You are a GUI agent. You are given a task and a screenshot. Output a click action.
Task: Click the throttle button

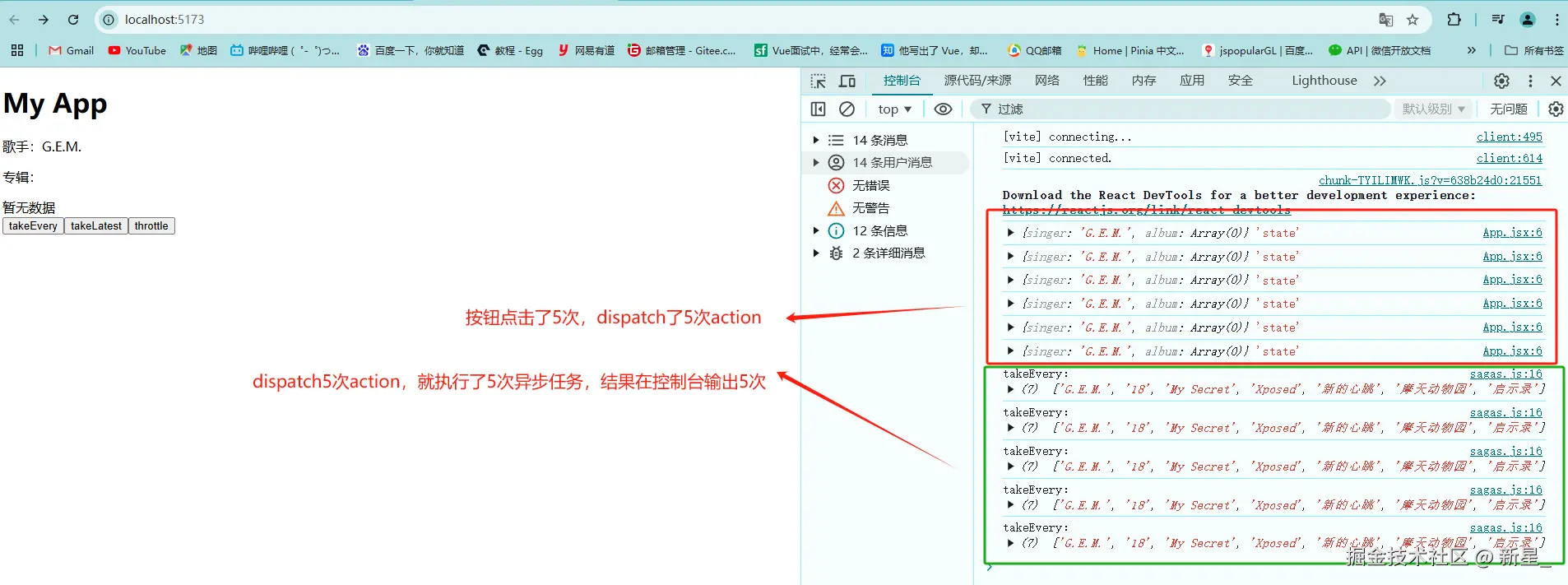(151, 226)
